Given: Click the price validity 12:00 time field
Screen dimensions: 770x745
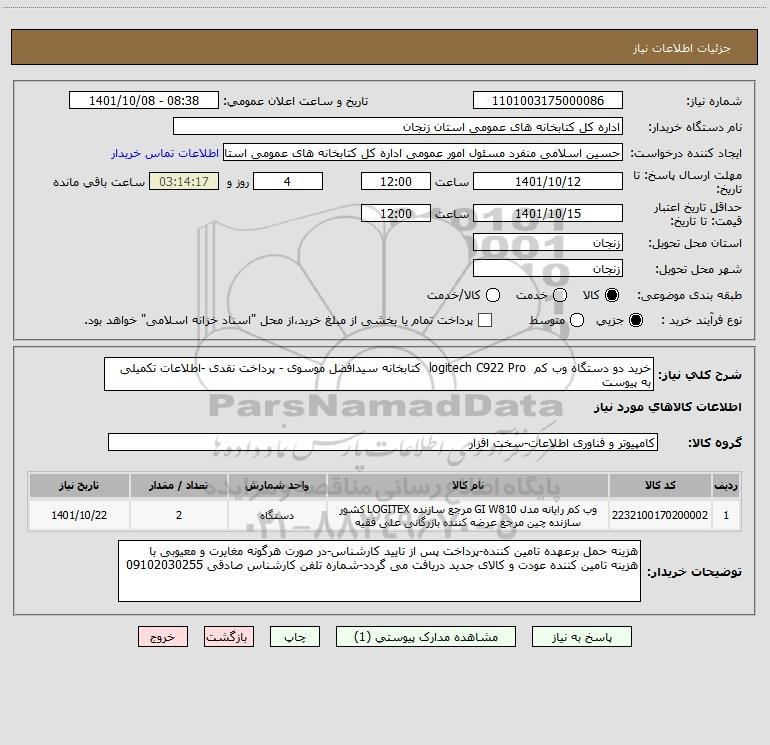Looking at the screenshot, I should point(396,213).
